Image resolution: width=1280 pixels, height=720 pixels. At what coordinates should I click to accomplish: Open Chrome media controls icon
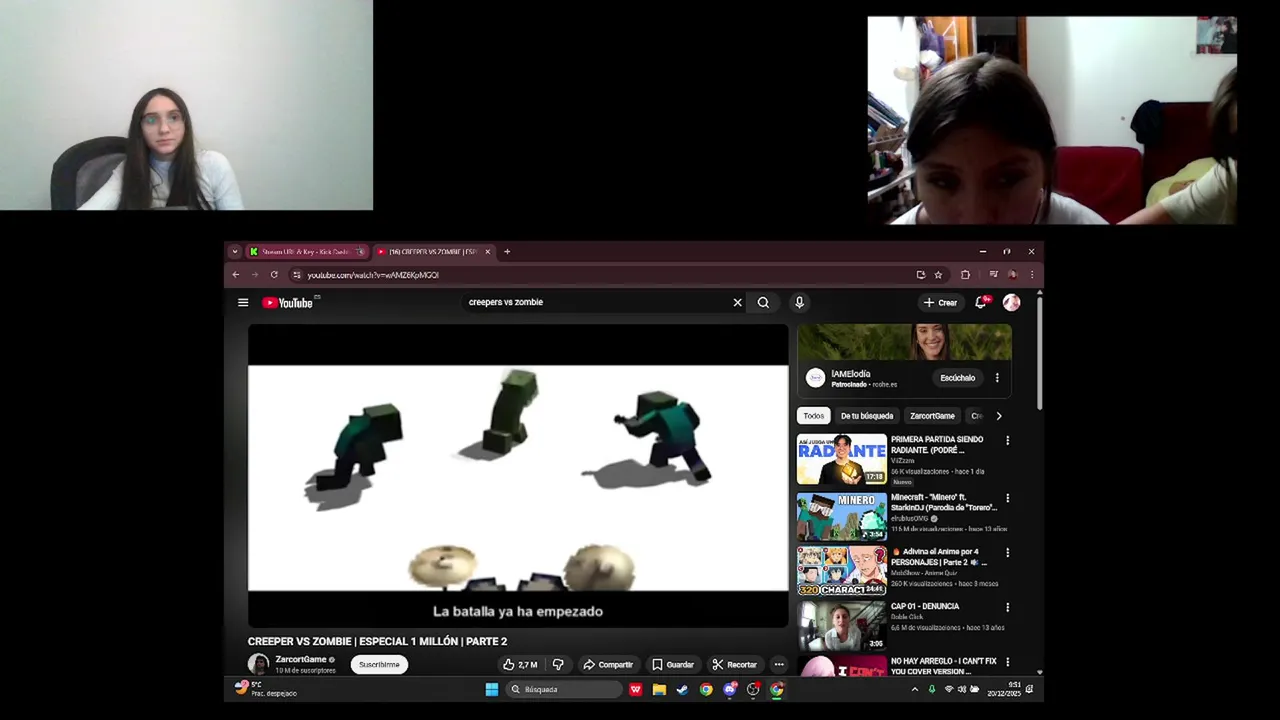(x=993, y=274)
